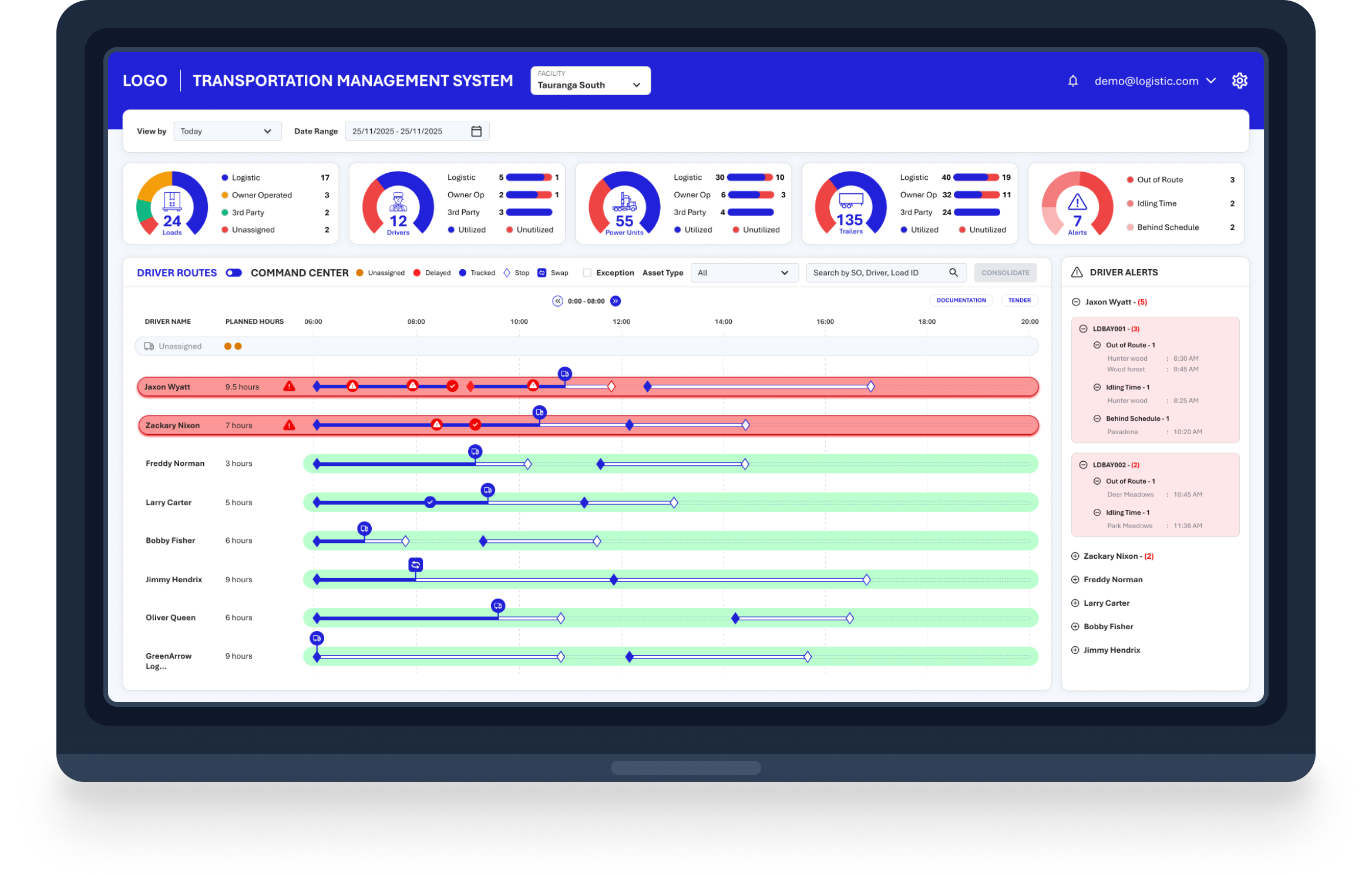Click the calendar icon in Date Range
Viewport: 1372px width, 876px height.
coord(476,131)
